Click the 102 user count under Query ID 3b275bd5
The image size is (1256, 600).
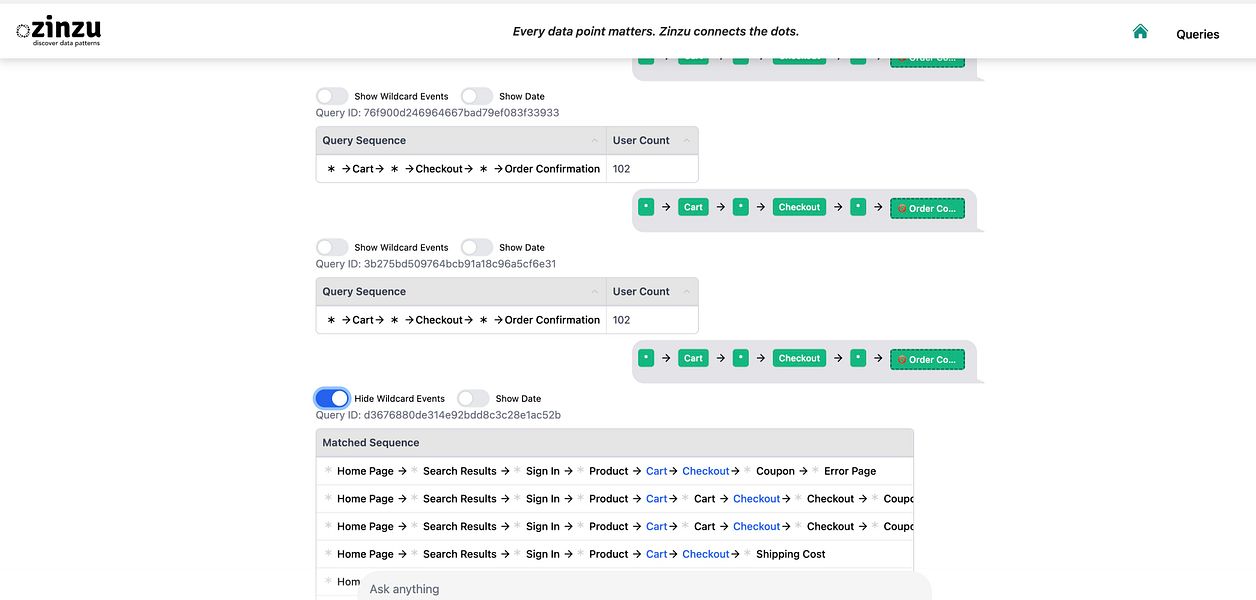tap(621, 320)
